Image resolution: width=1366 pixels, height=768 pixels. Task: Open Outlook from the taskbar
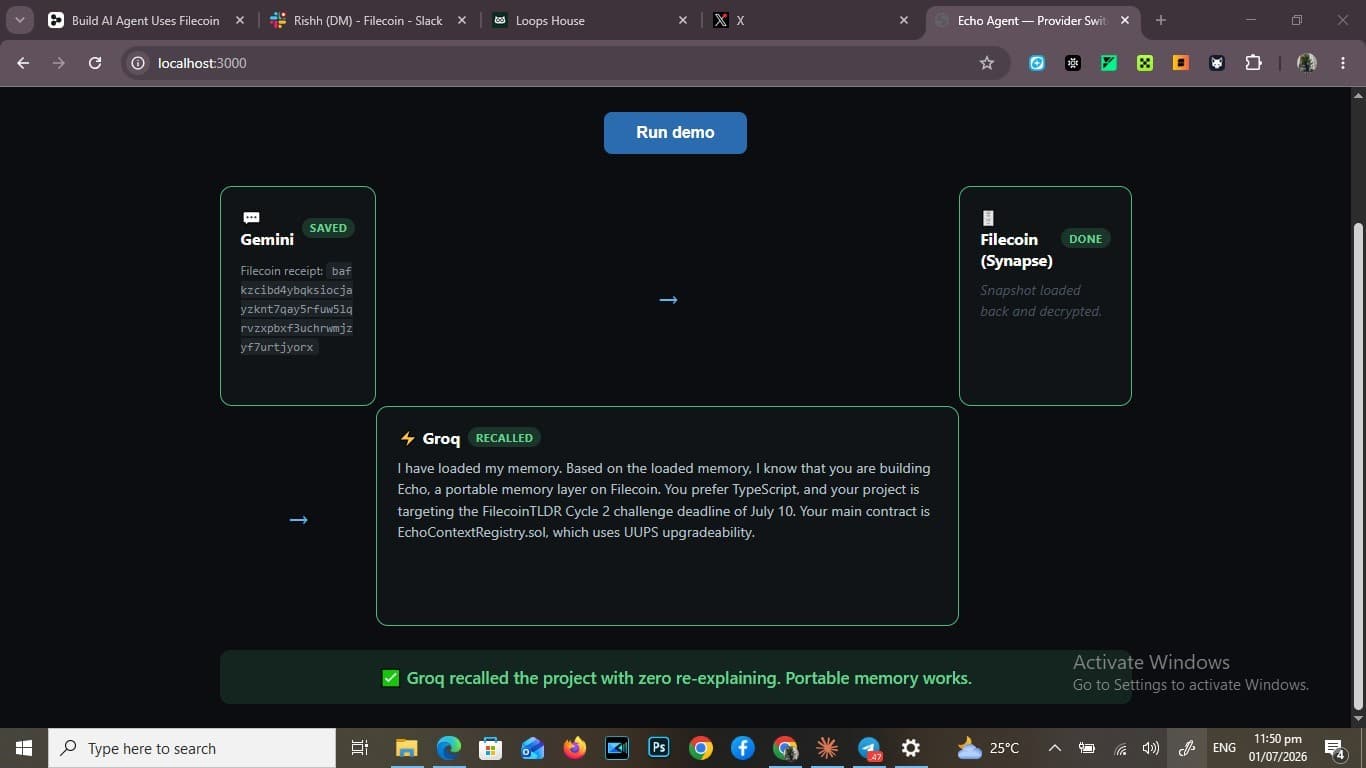point(532,748)
